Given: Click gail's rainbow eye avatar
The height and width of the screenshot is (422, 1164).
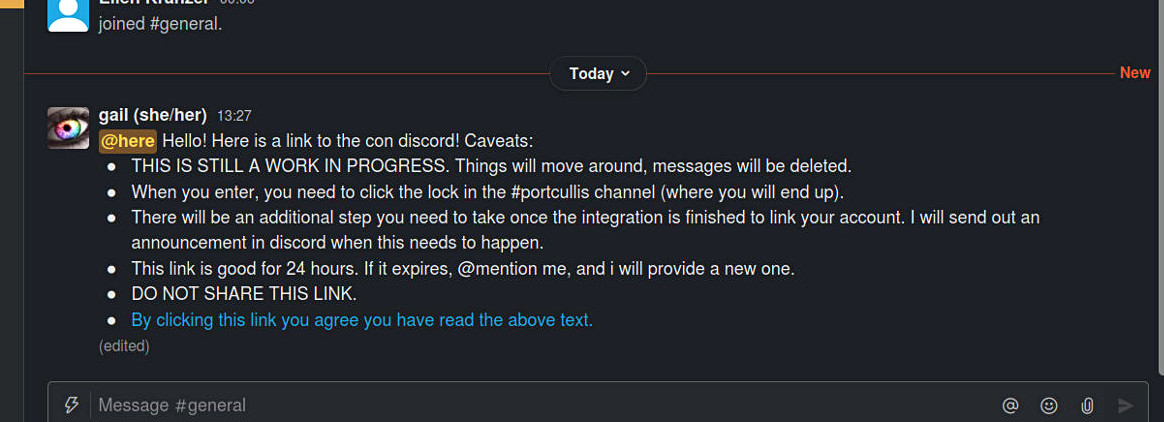Looking at the screenshot, I should (x=68, y=128).
